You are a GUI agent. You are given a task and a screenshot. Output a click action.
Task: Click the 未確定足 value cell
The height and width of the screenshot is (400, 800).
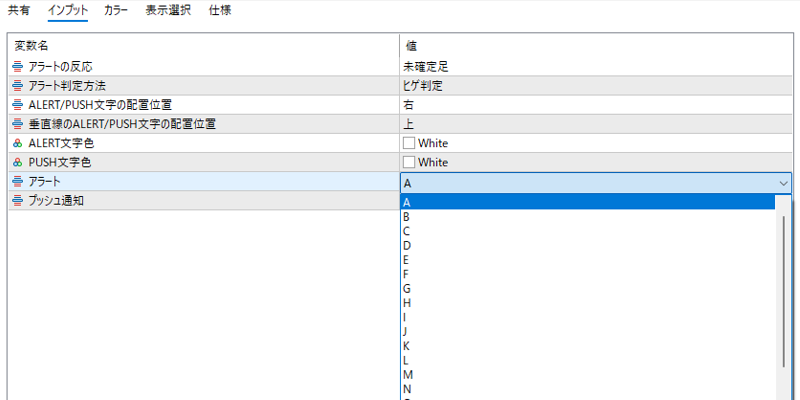click(596, 66)
